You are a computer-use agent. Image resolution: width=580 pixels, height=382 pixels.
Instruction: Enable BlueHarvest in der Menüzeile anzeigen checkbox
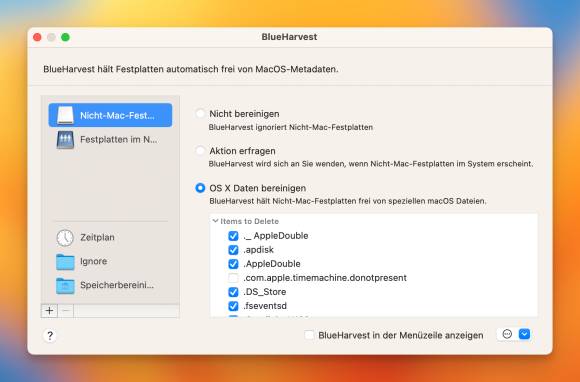(309, 335)
